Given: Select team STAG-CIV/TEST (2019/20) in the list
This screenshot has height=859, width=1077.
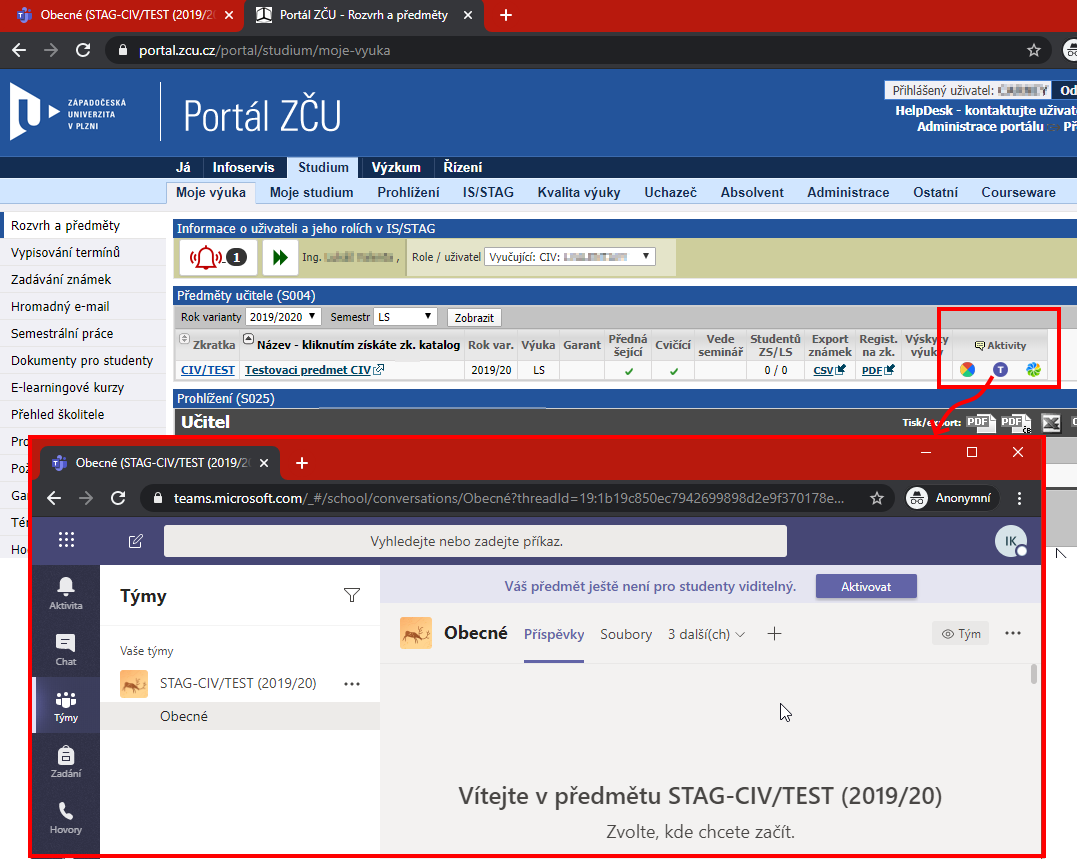Looking at the screenshot, I should (240, 683).
